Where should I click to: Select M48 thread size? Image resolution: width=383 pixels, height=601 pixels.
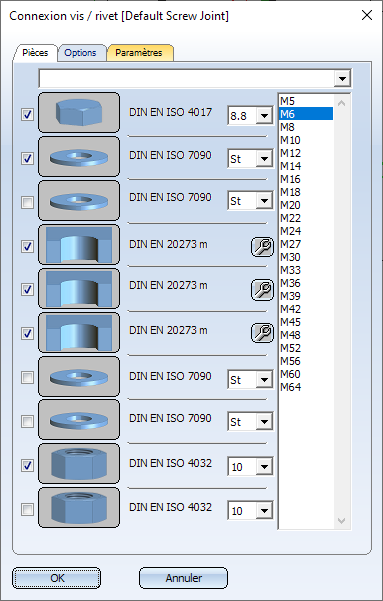click(306, 335)
